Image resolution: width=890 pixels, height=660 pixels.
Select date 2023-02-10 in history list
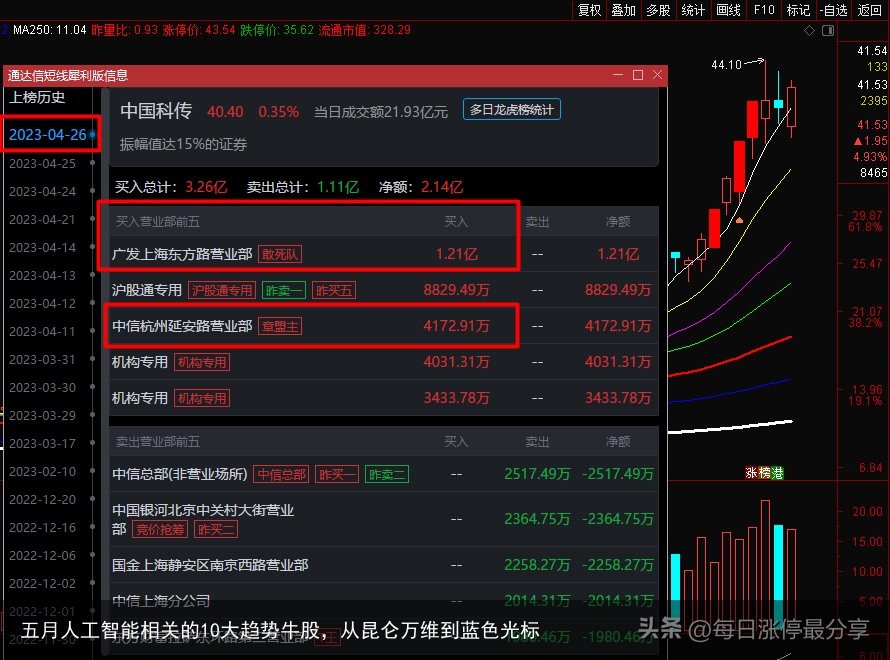tap(43, 472)
